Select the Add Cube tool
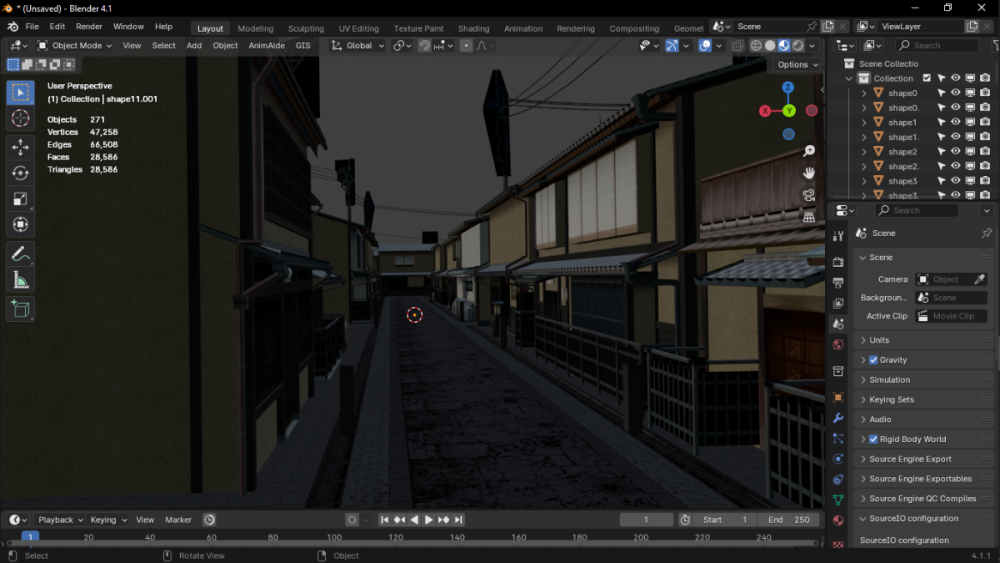The width and height of the screenshot is (1000, 563). point(20,309)
